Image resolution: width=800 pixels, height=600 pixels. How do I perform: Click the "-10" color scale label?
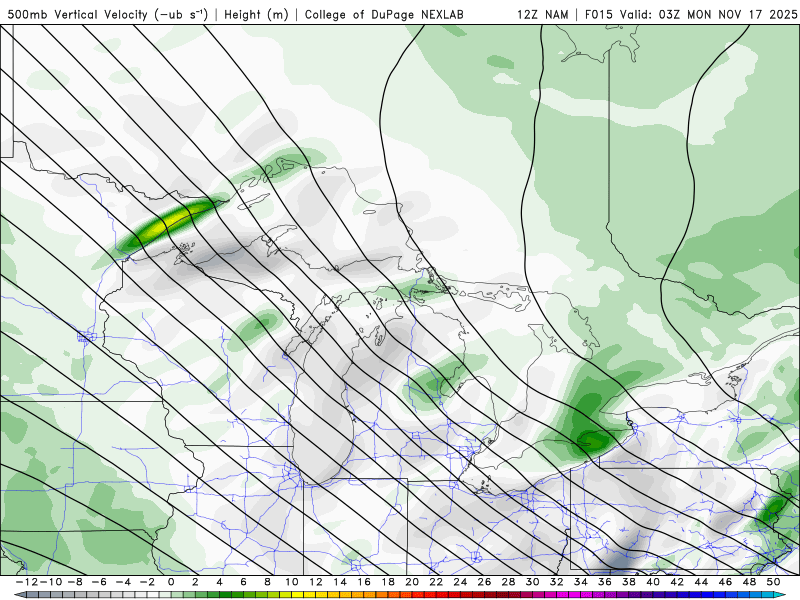click(49, 582)
